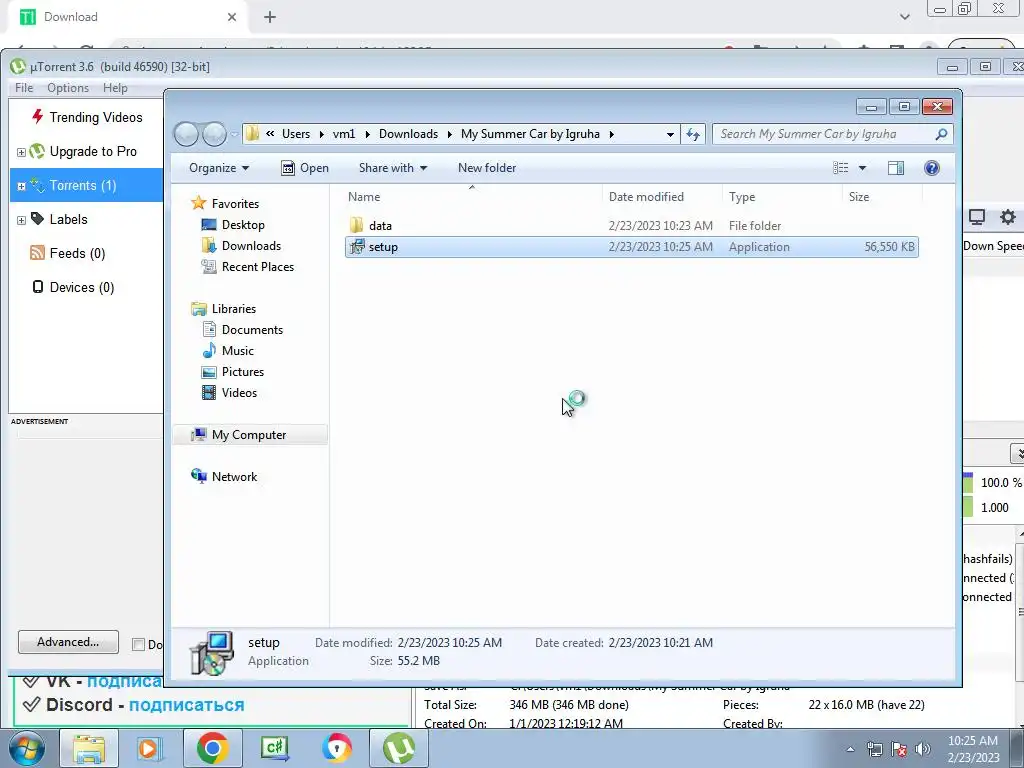1024x768 pixels.
Task: Click the volume speaker tray icon
Action: point(923,749)
